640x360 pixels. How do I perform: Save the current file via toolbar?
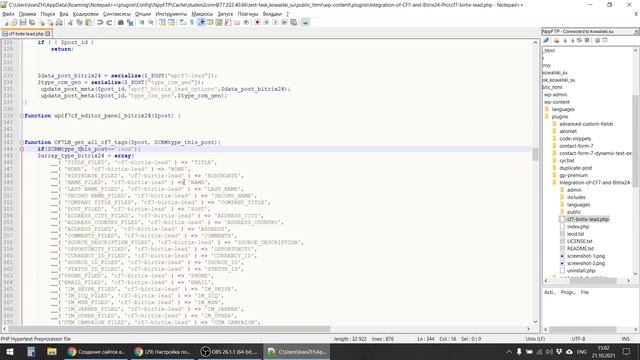(23, 22)
